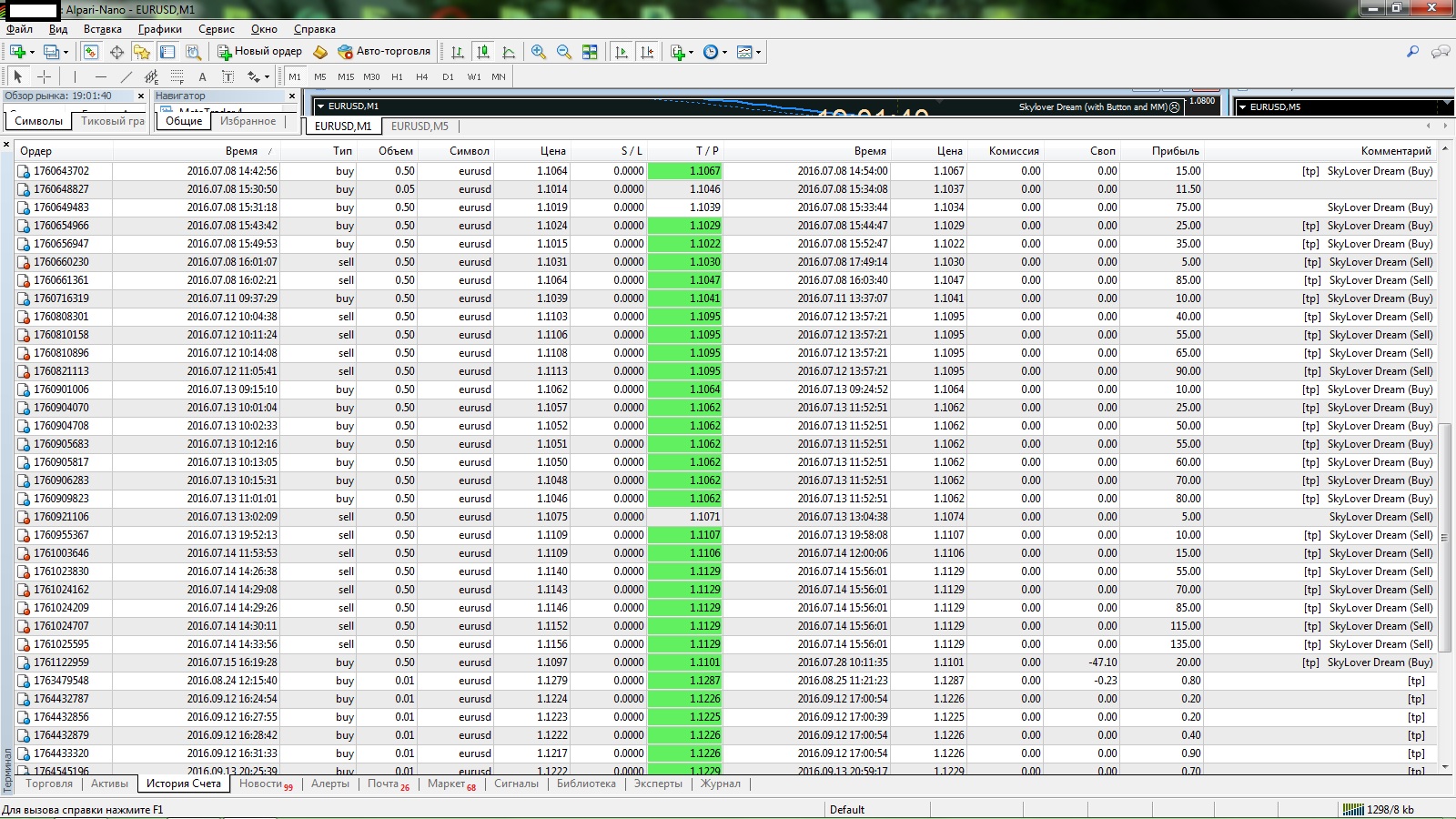Toggle the chart auto-scroll button
This screenshot has height=819, width=1456.
[x=622, y=52]
